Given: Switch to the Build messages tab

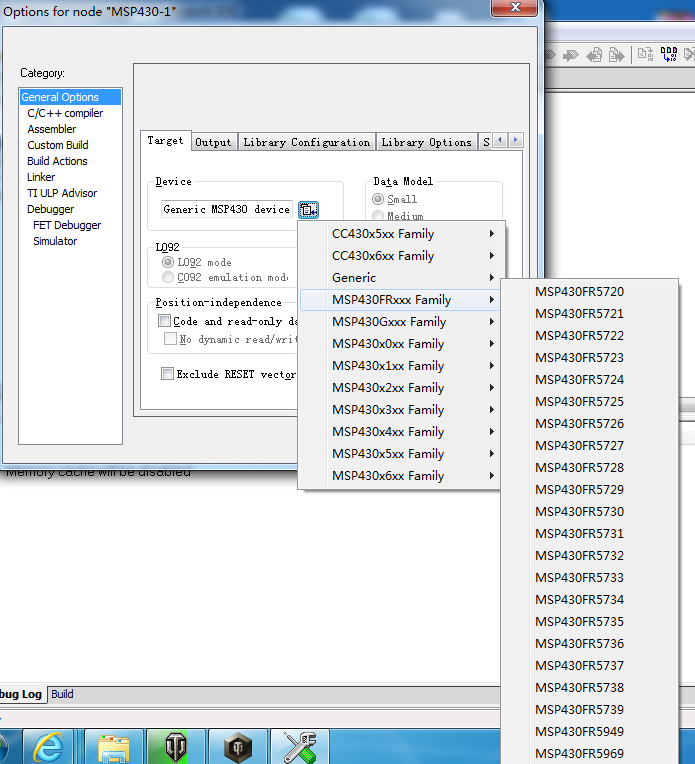Looking at the screenshot, I should pos(62,694).
